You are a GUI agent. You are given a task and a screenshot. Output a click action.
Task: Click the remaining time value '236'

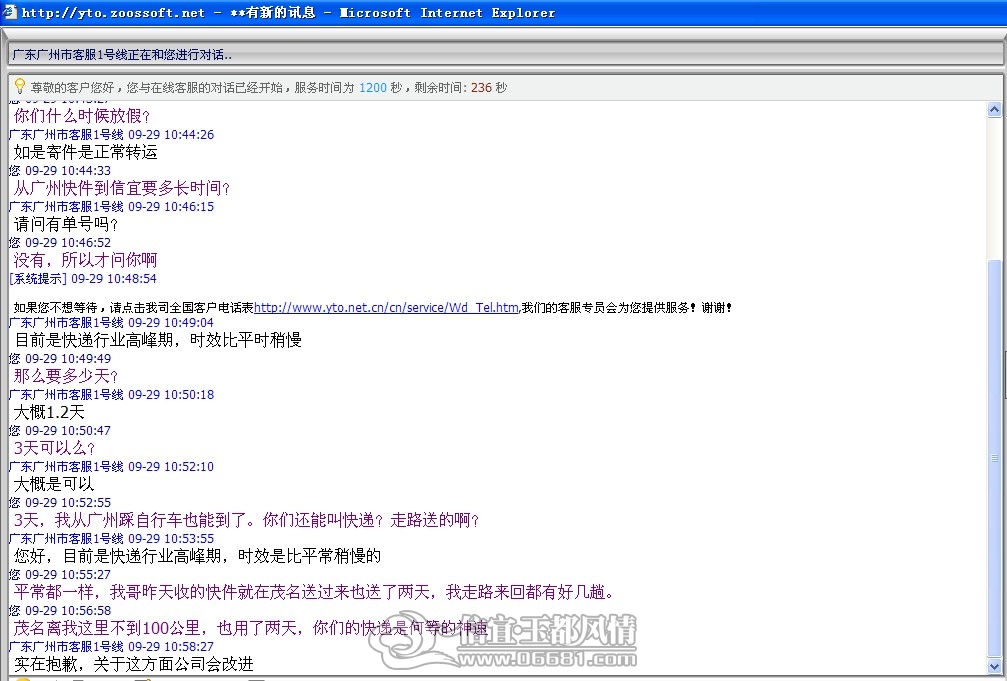tap(481, 87)
